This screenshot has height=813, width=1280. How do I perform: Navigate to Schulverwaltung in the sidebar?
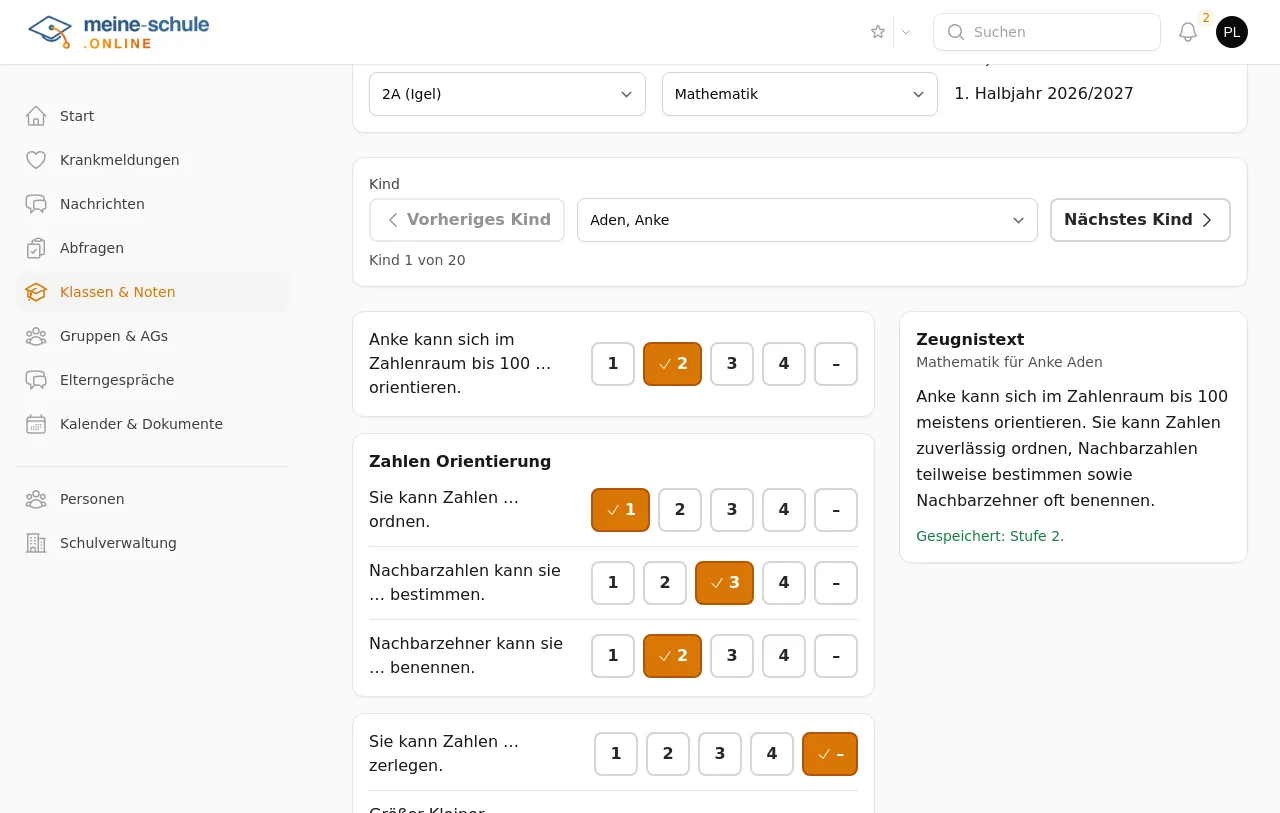[x=152, y=543]
